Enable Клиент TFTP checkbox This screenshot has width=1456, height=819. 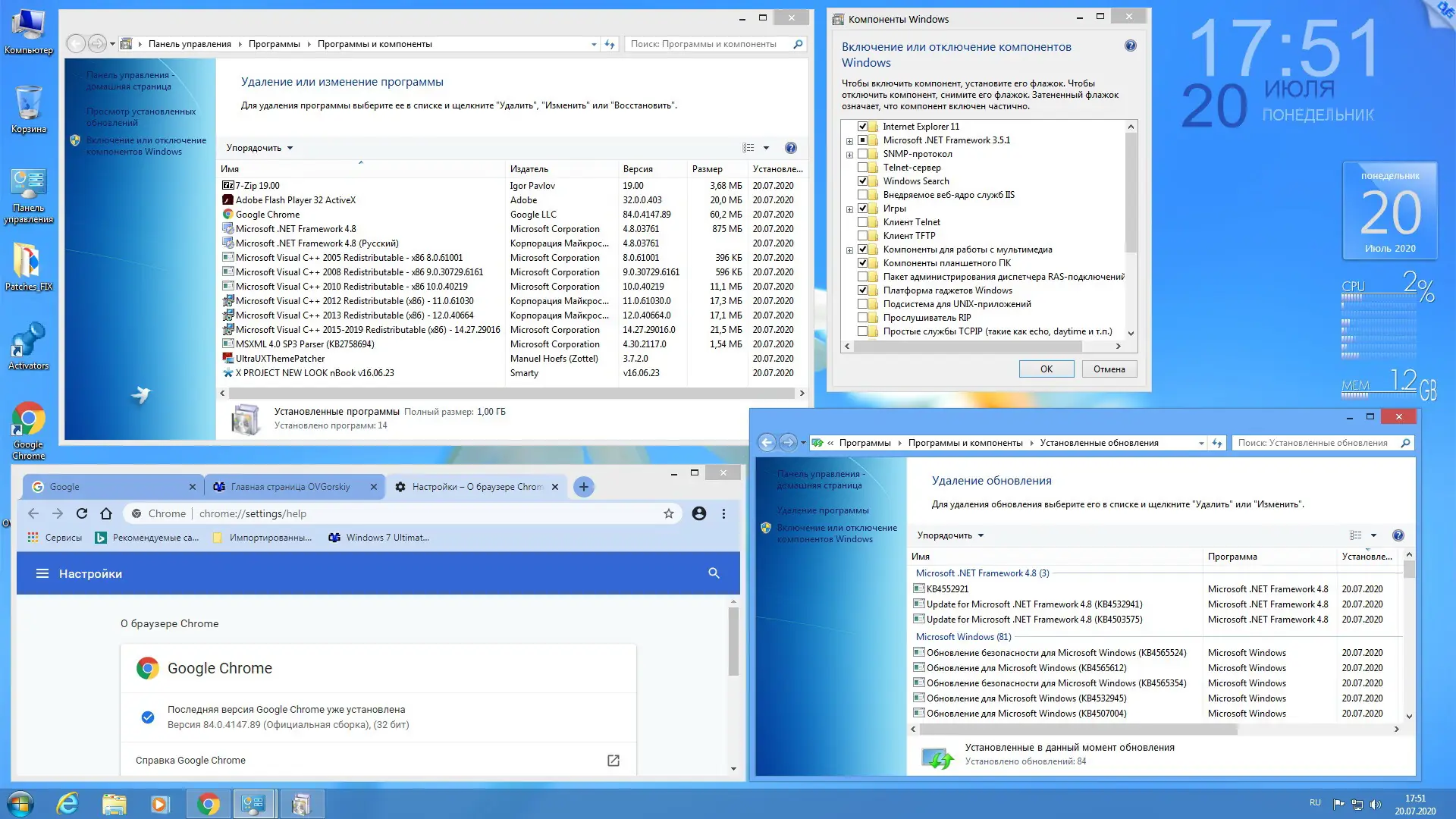coord(862,236)
